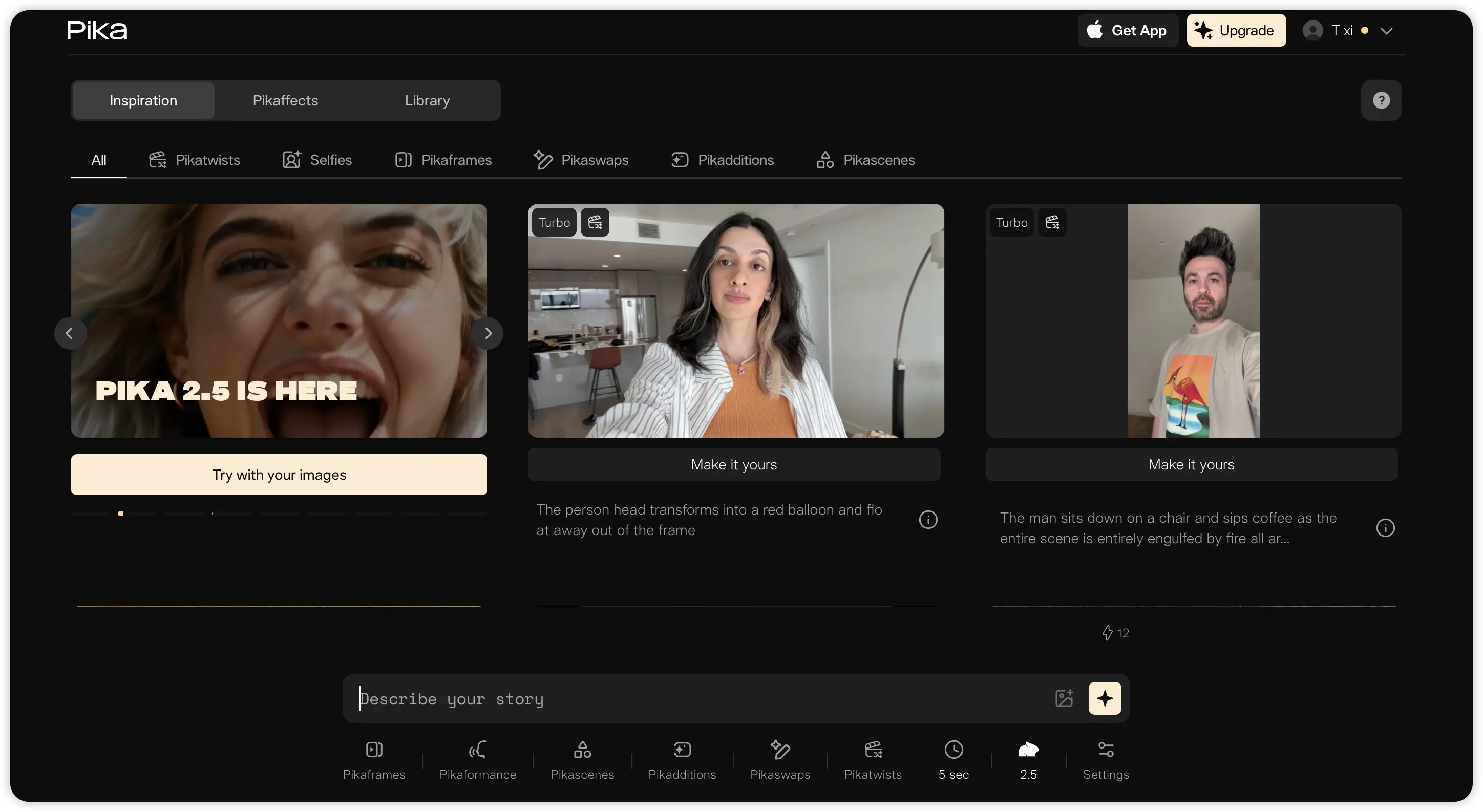Image resolution: width=1483 pixels, height=812 pixels.
Task: Click the add image icon in prompt box
Action: [x=1064, y=698]
